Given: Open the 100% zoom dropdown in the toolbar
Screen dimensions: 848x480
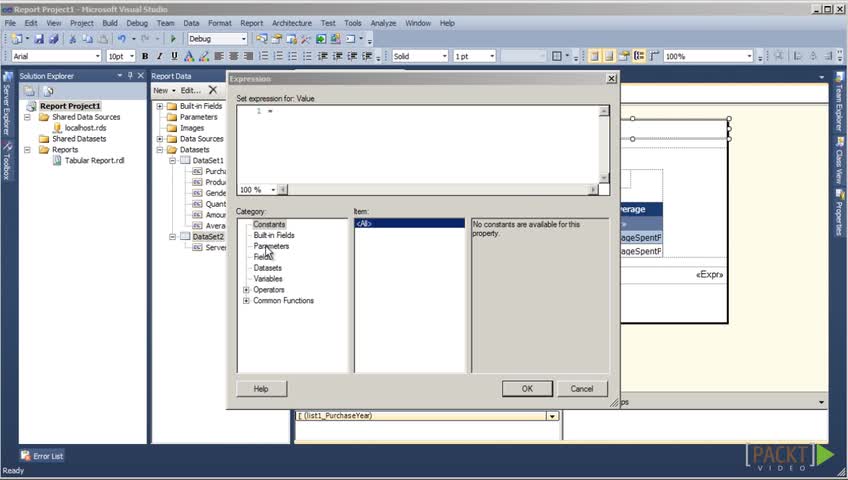Looking at the screenshot, I should pyautogui.click(x=749, y=56).
